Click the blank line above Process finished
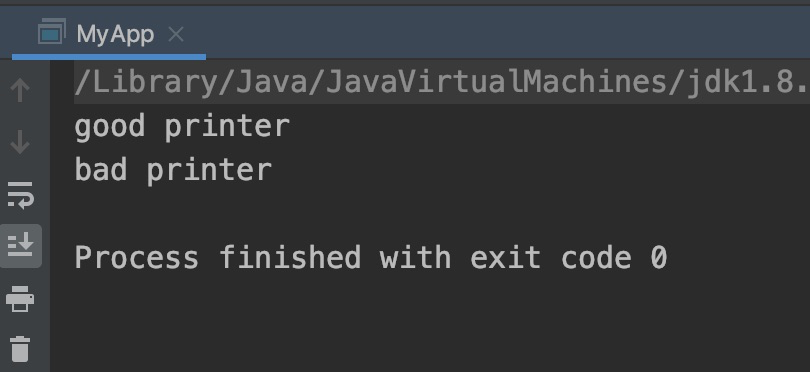This screenshot has height=372, width=810. coord(431,213)
